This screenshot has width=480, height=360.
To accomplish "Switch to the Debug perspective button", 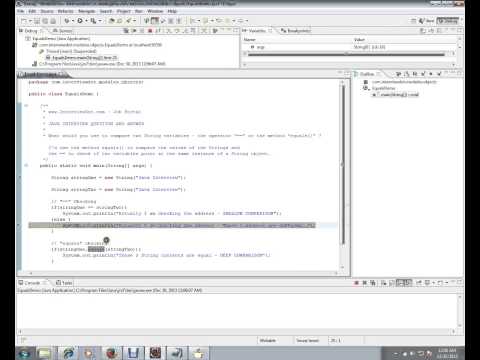I will tap(448, 21).
